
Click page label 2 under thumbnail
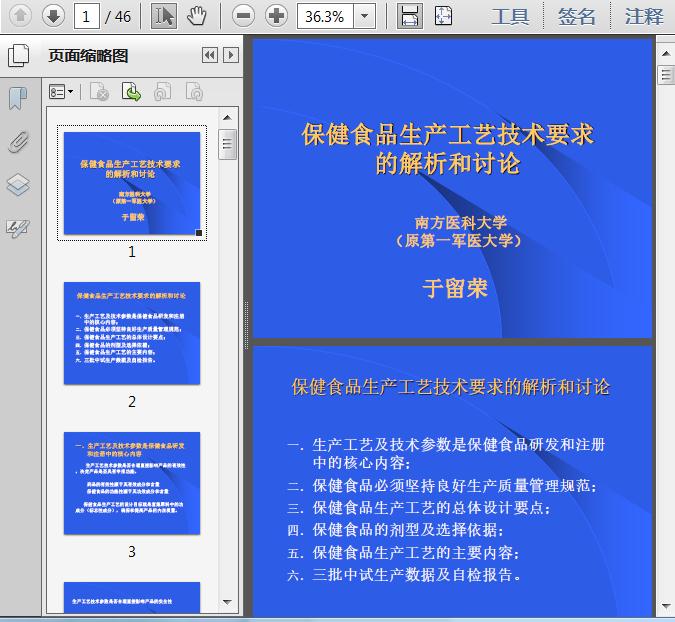pos(132,402)
